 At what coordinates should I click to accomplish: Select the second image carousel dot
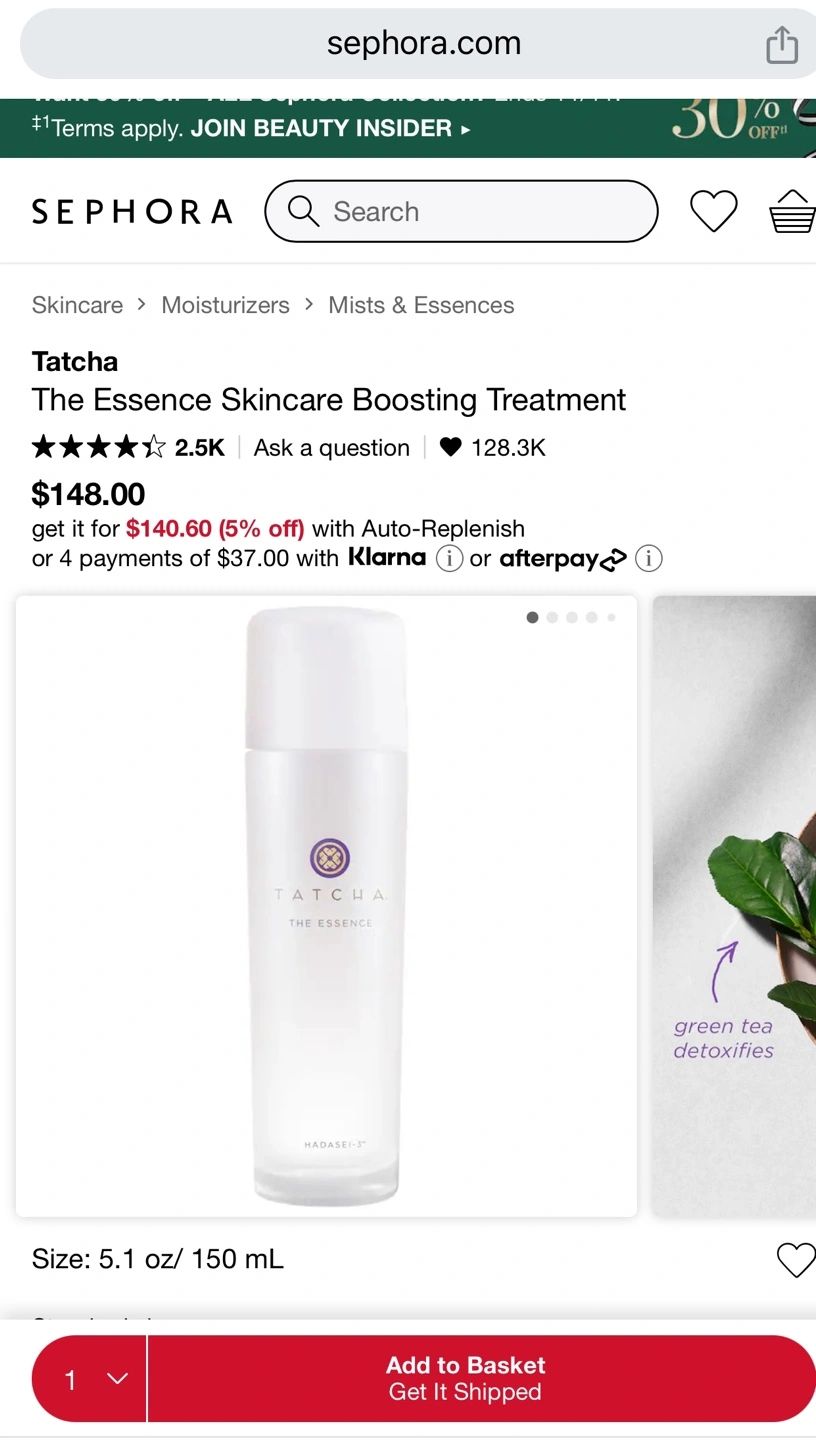pos(552,617)
